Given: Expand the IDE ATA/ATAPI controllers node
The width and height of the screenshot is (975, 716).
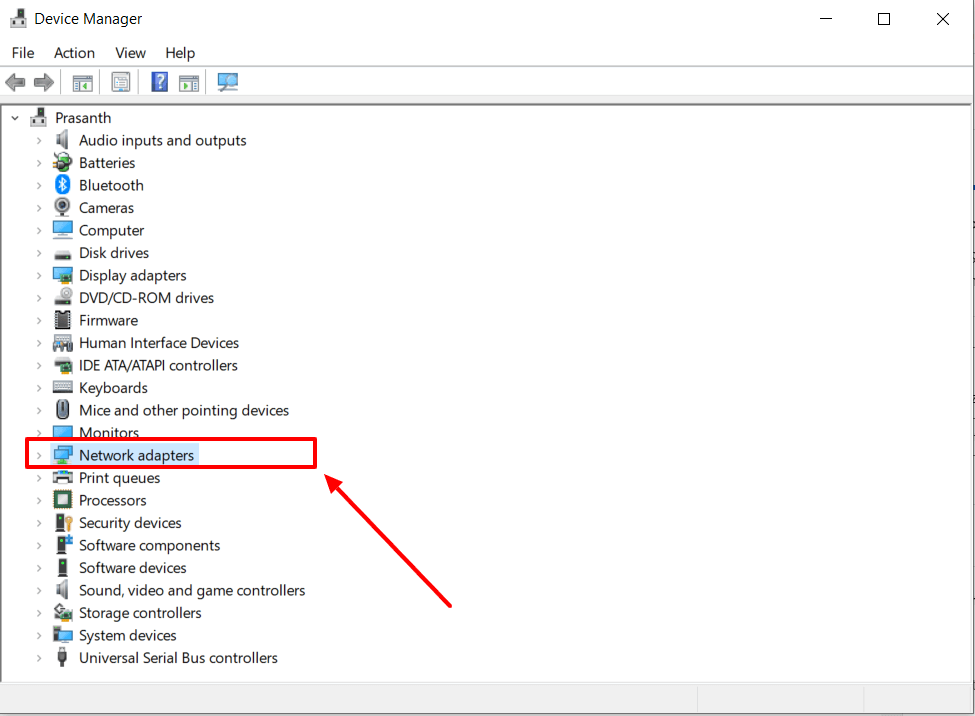Looking at the screenshot, I should click(x=39, y=365).
